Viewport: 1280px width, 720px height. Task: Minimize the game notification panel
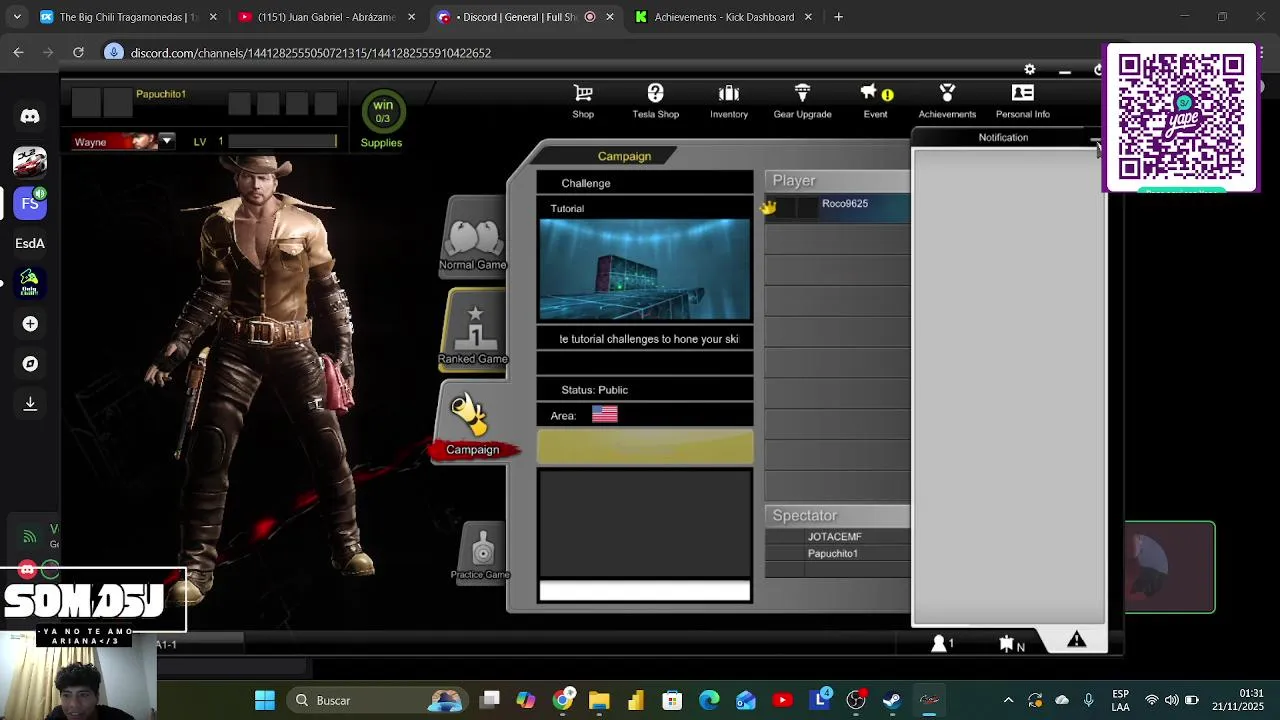[x=1095, y=138]
